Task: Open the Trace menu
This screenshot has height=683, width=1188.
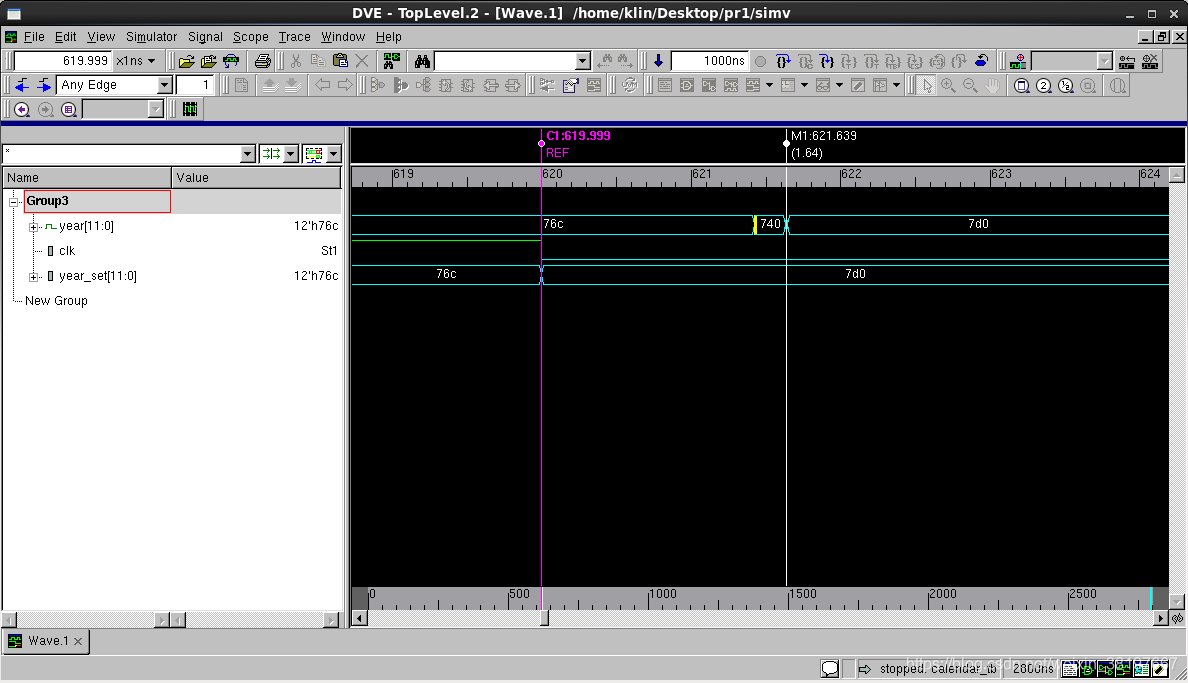Action: pyautogui.click(x=295, y=36)
